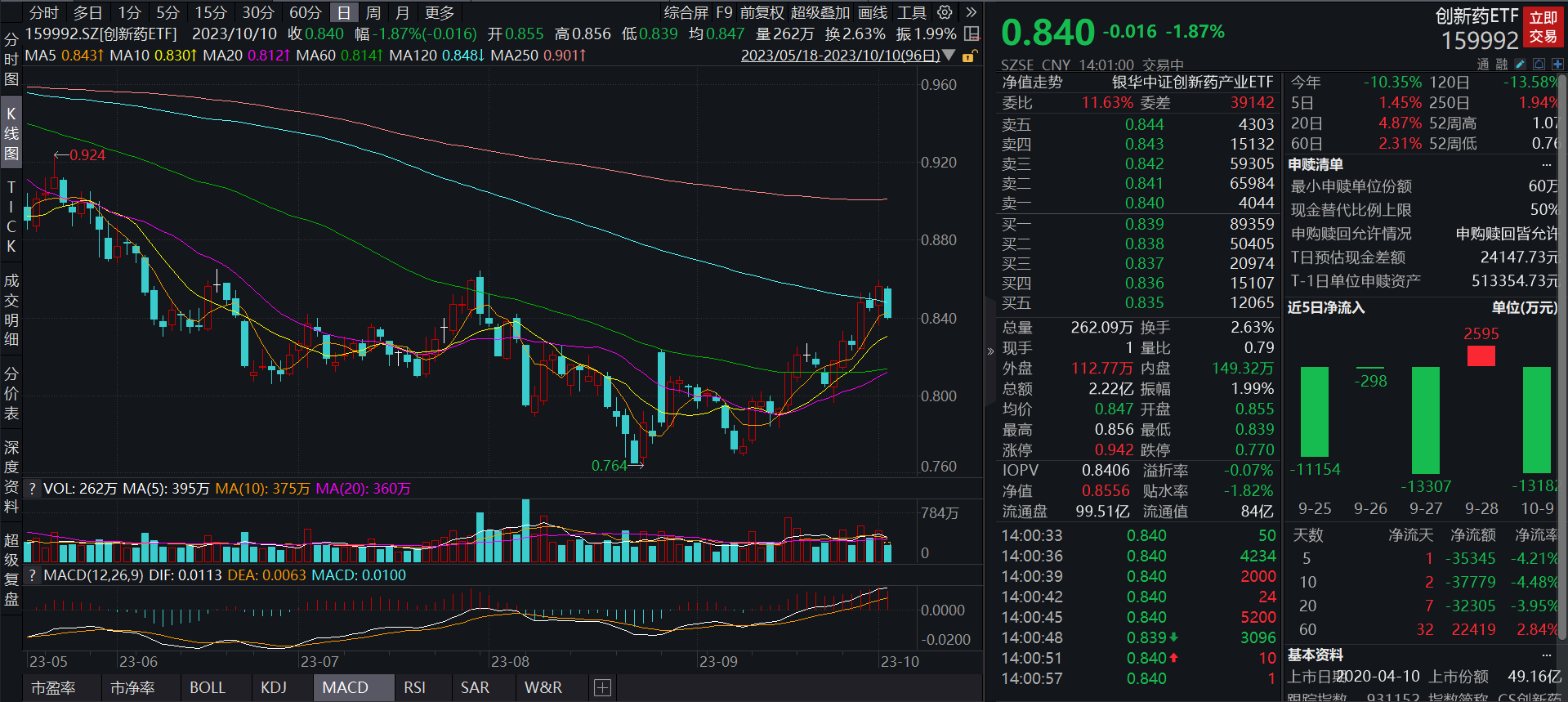Open the 超级叠加 overlay menu
This screenshot has width=1568, height=702.
tap(820, 12)
